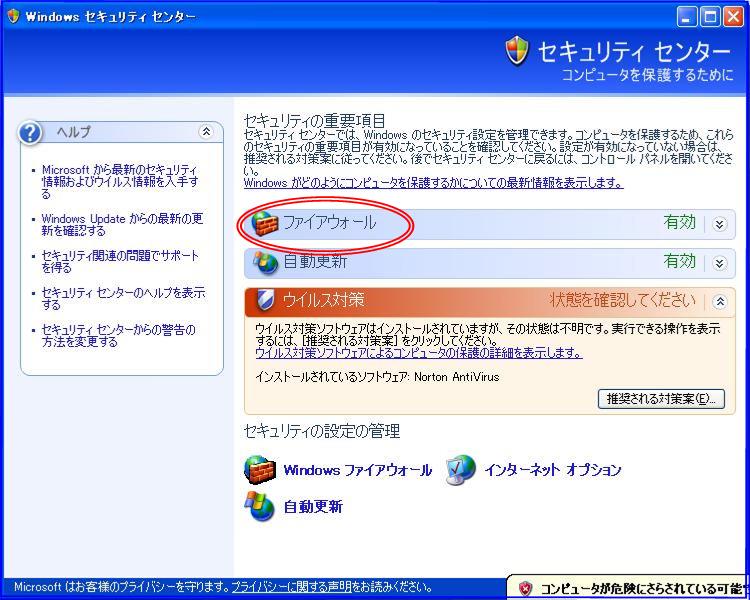Open help link セキュリティ センターのヘルプを表示する
This screenshot has height=600, width=750.
(x=123, y=299)
